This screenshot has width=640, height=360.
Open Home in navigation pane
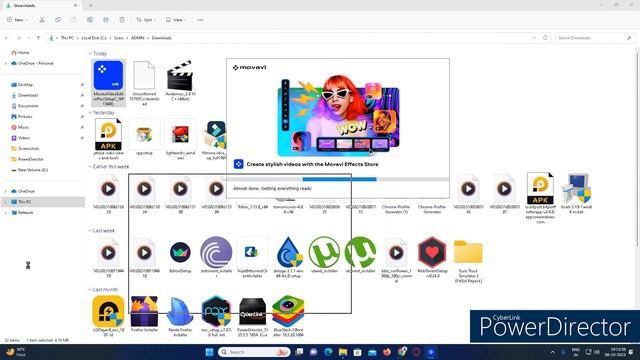click(x=20, y=53)
